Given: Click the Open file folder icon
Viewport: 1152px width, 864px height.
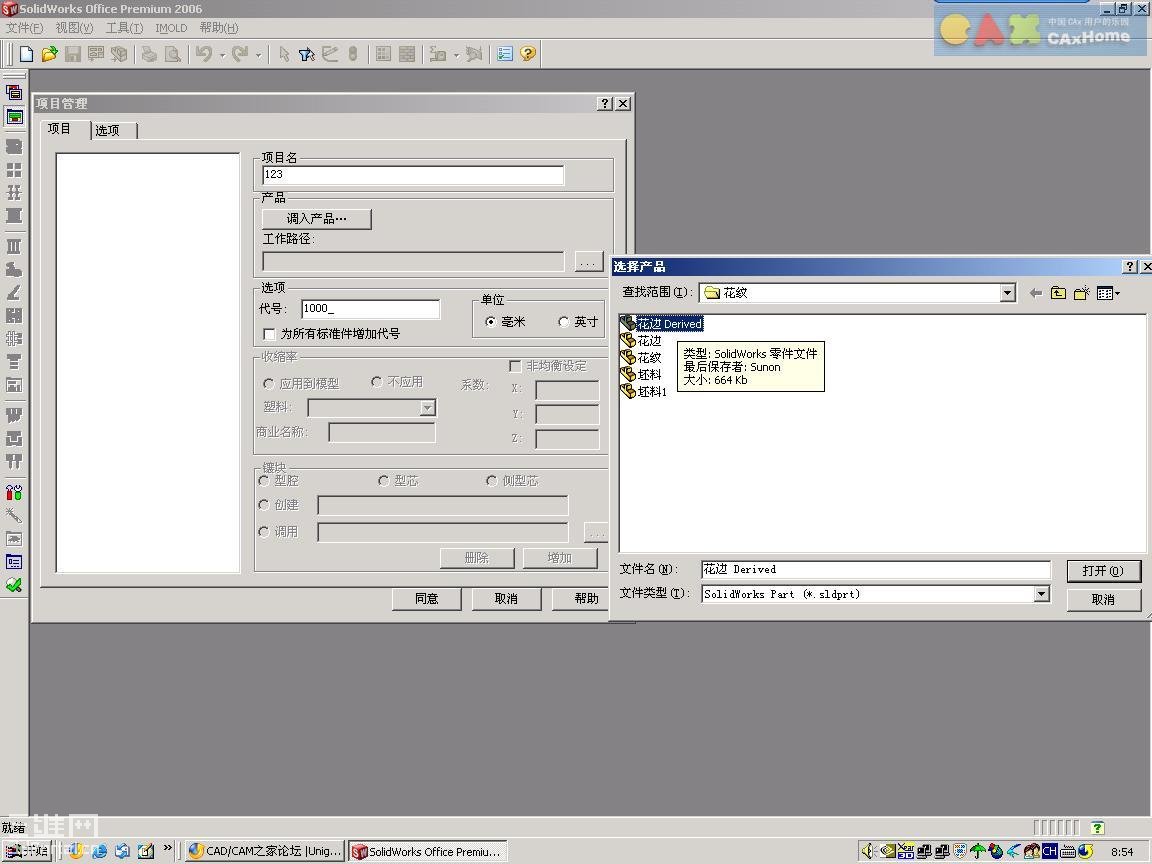Looking at the screenshot, I should tap(49, 54).
